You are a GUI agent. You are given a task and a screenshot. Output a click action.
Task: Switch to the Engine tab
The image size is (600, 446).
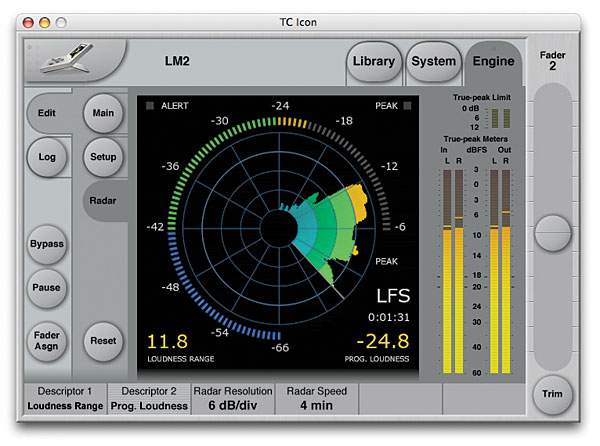pos(493,61)
